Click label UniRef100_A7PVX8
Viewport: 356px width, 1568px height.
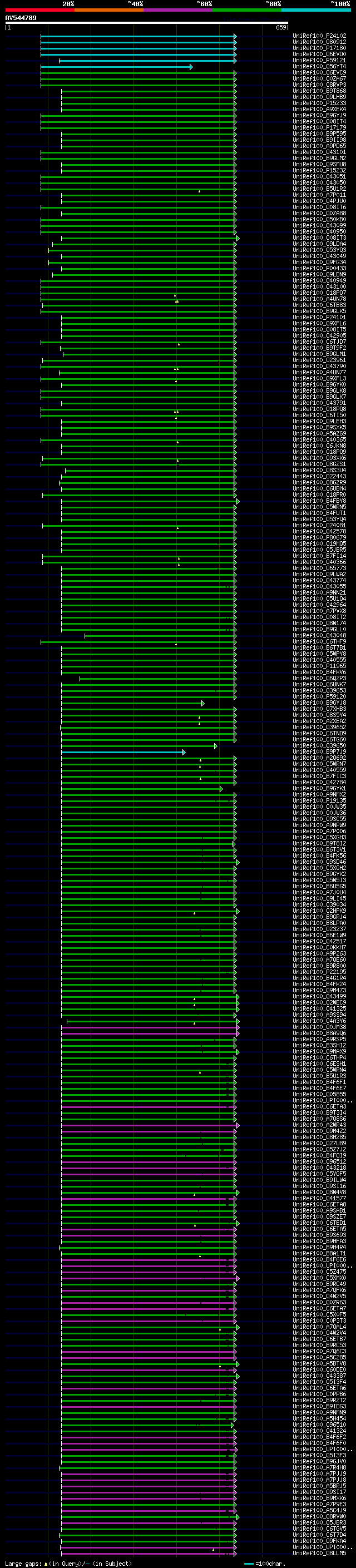pyautogui.click(x=319, y=611)
